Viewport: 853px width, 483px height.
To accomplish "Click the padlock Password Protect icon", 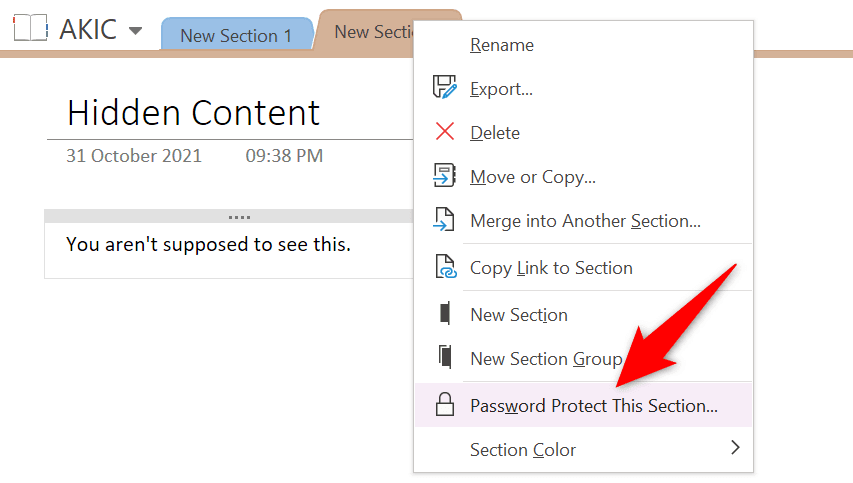I will click(444, 405).
